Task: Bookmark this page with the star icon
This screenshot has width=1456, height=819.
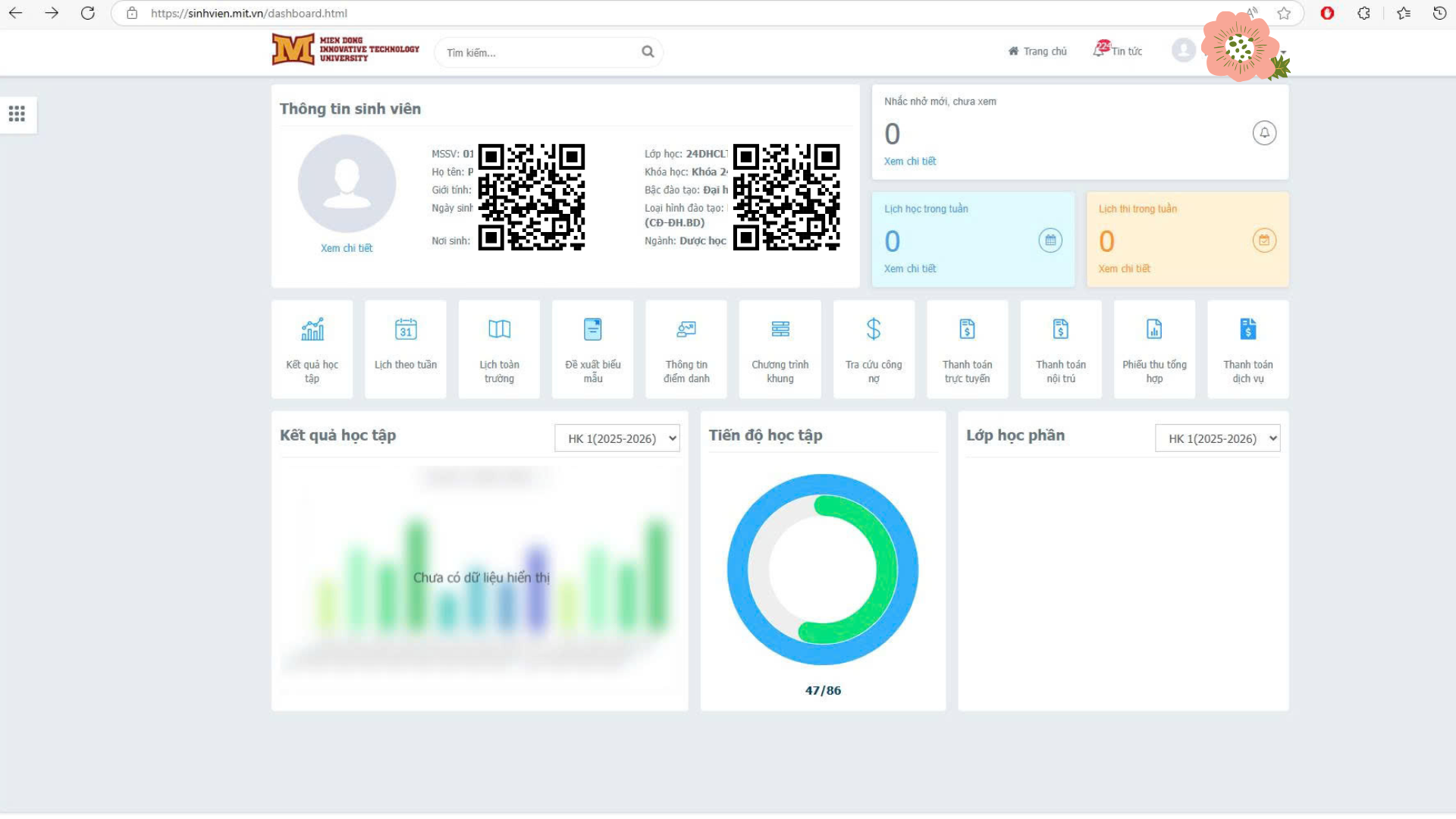Action: [1284, 13]
